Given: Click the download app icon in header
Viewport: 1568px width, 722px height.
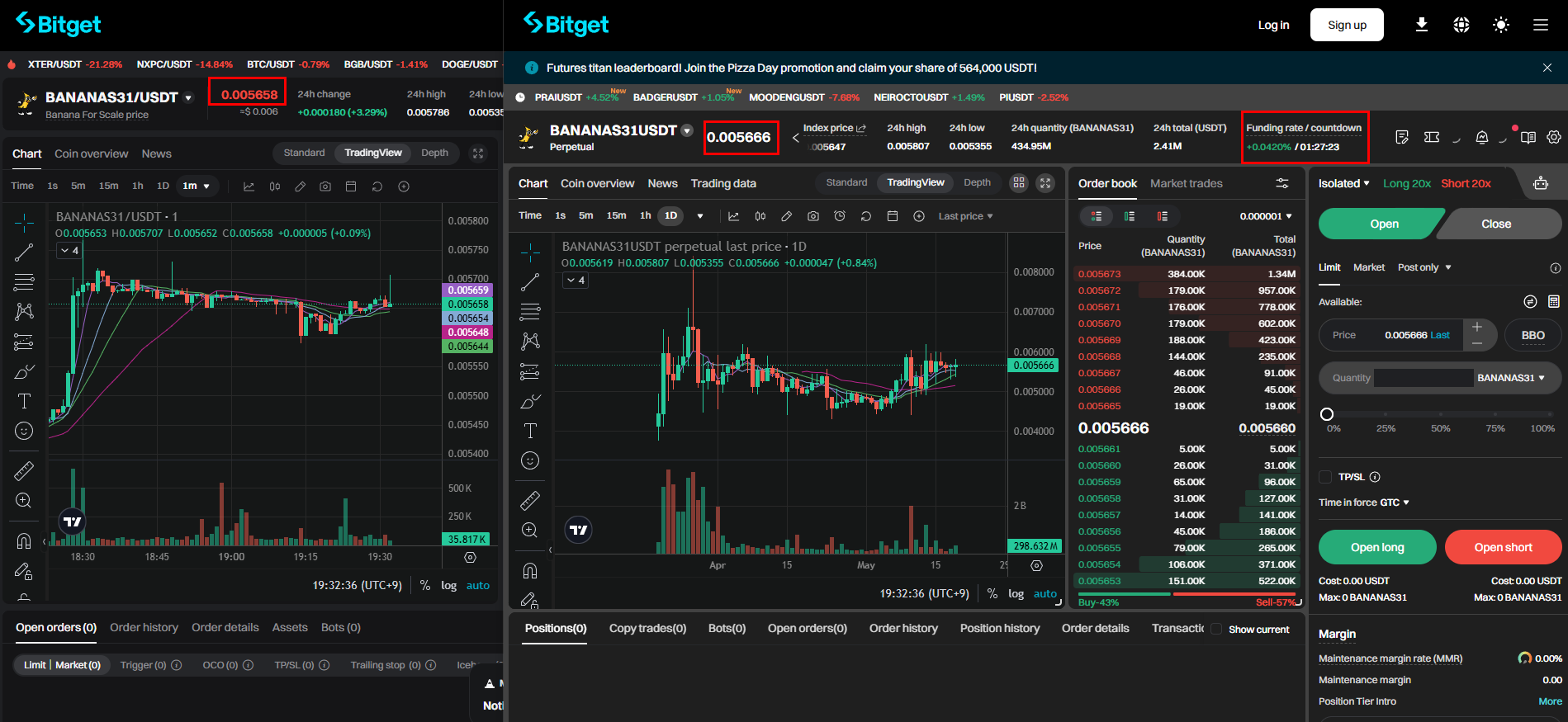Looking at the screenshot, I should [x=1421, y=25].
